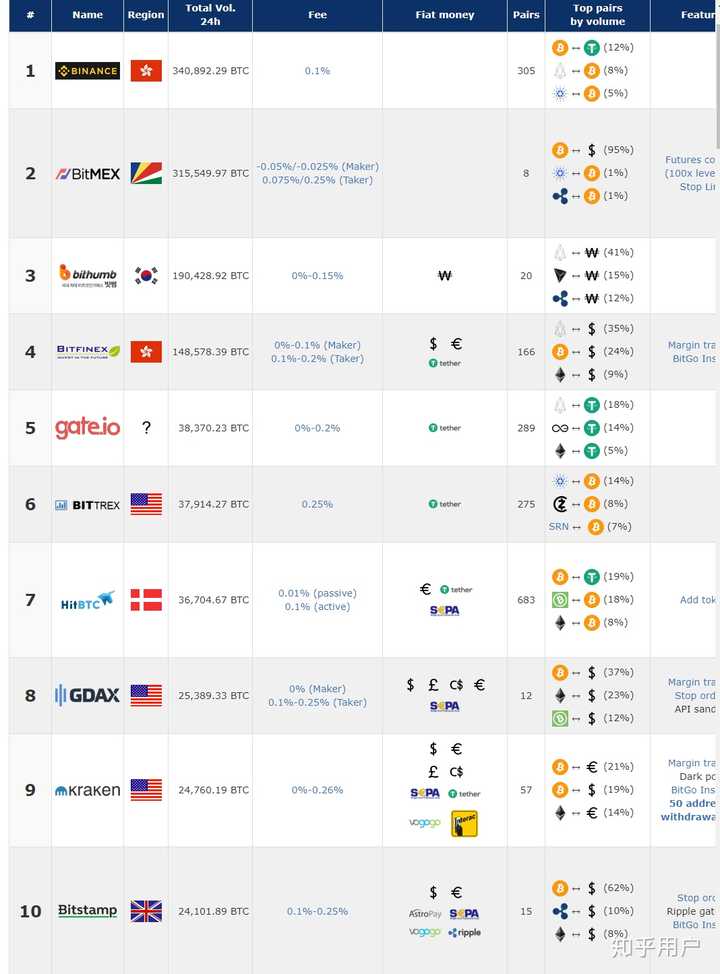720x974 pixels.
Task: Click the Denmark flag for HitBTC
Action: (146, 600)
